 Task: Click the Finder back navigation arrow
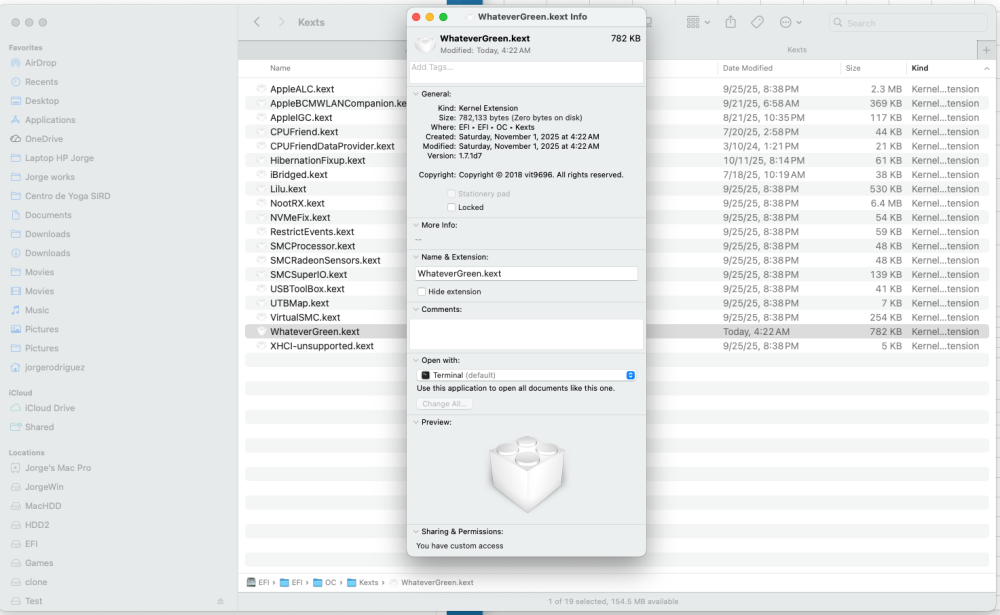(x=256, y=22)
